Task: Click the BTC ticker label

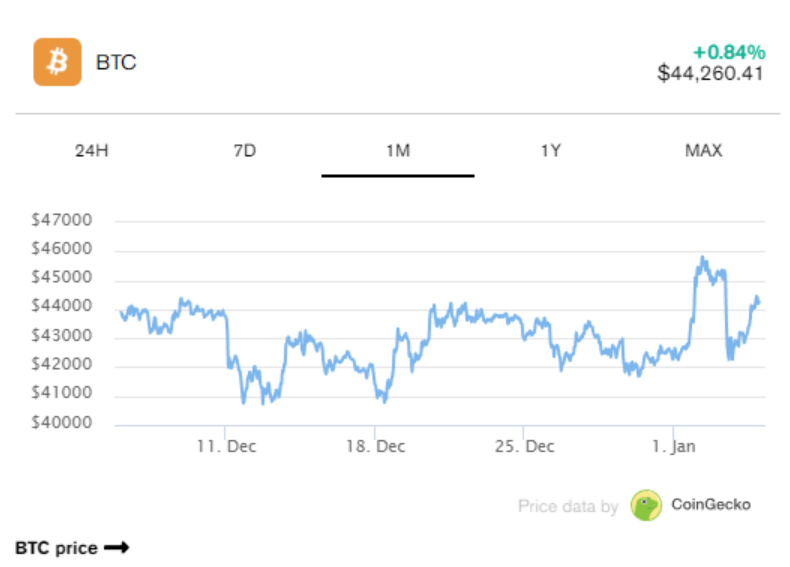Action: [x=116, y=62]
